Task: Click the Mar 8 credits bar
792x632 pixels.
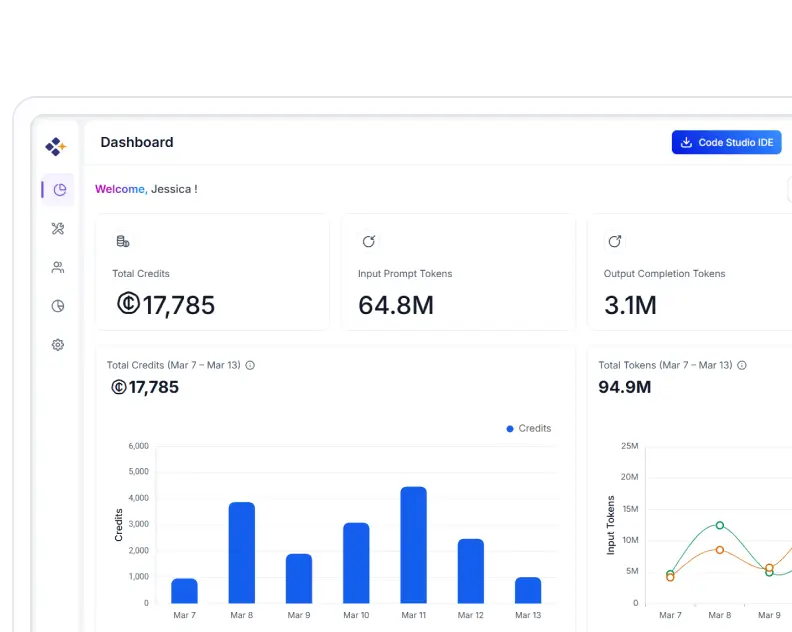Action: [241, 553]
